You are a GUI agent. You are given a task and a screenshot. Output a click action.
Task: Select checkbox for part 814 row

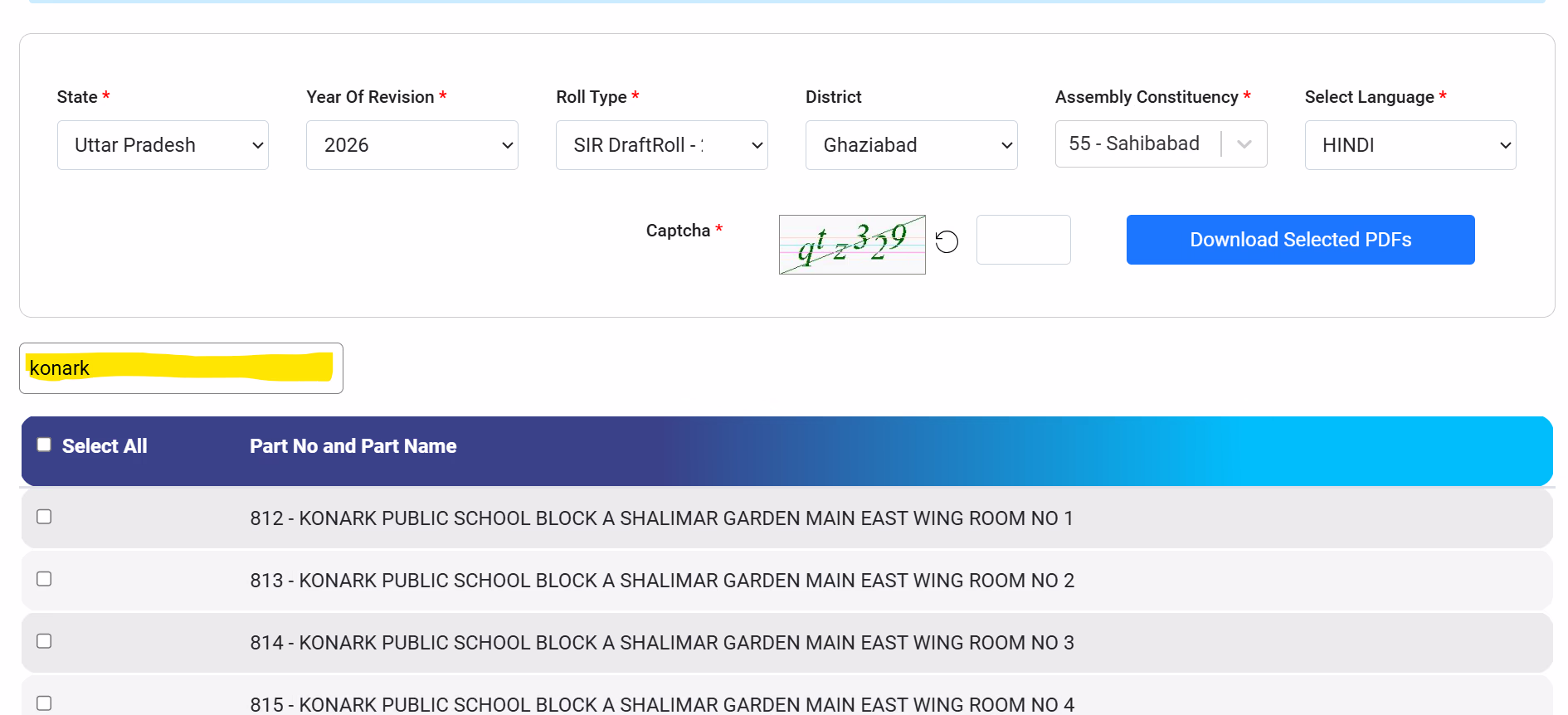[44, 641]
